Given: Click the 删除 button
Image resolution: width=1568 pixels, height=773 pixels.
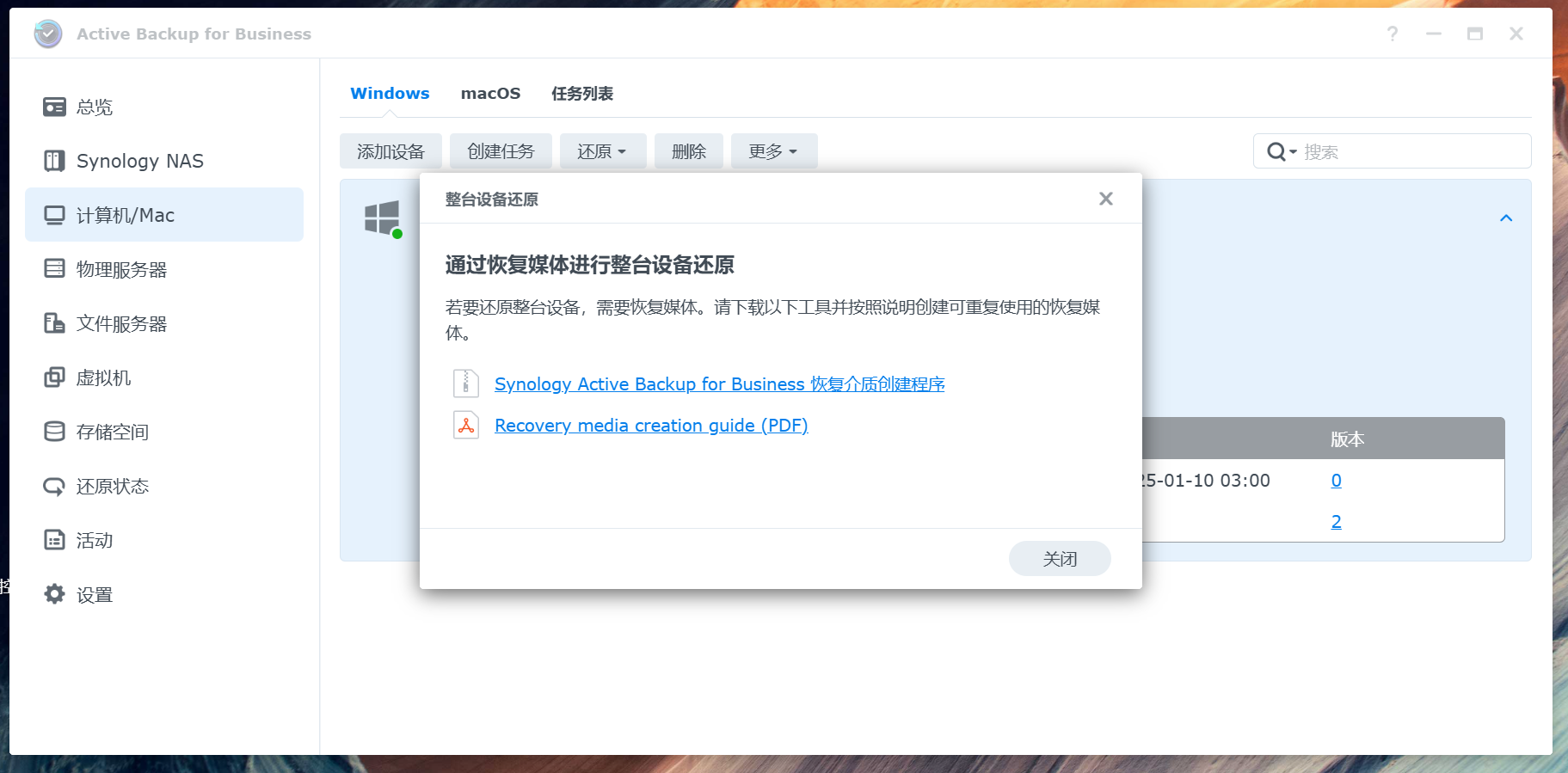Looking at the screenshot, I should 688,151.
